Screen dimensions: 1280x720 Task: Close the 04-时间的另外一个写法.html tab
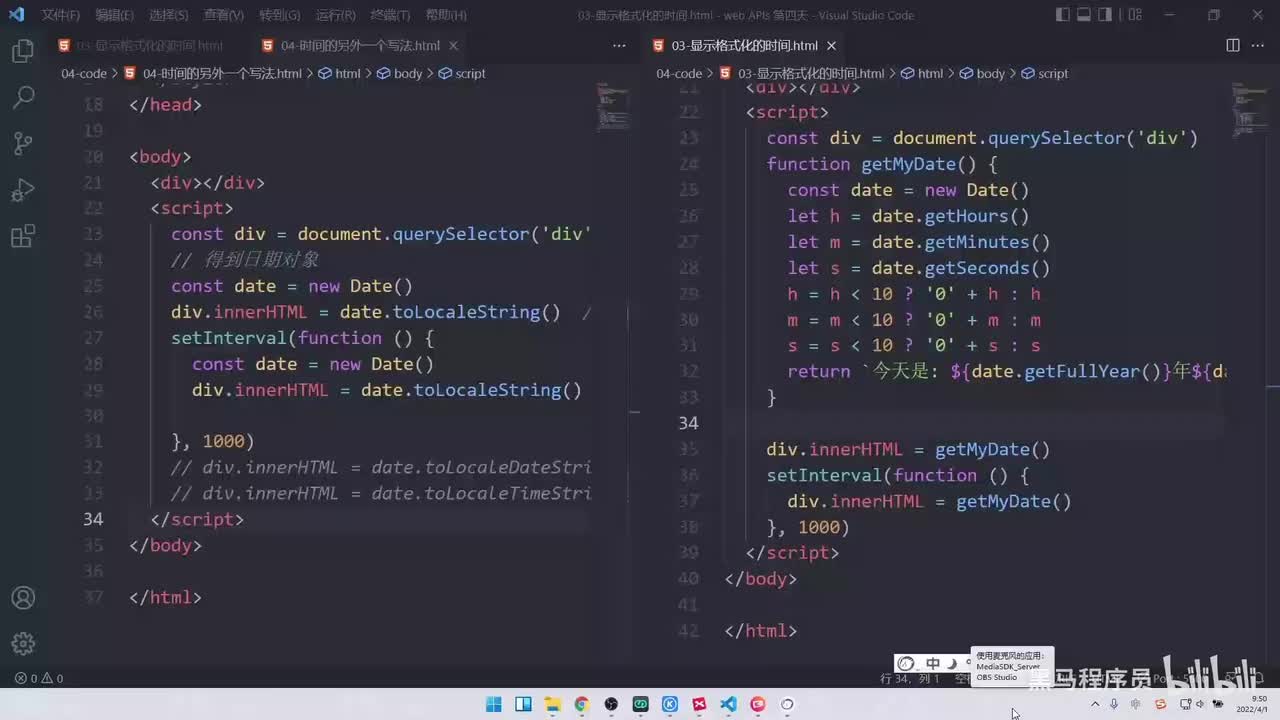coord(452,46)
